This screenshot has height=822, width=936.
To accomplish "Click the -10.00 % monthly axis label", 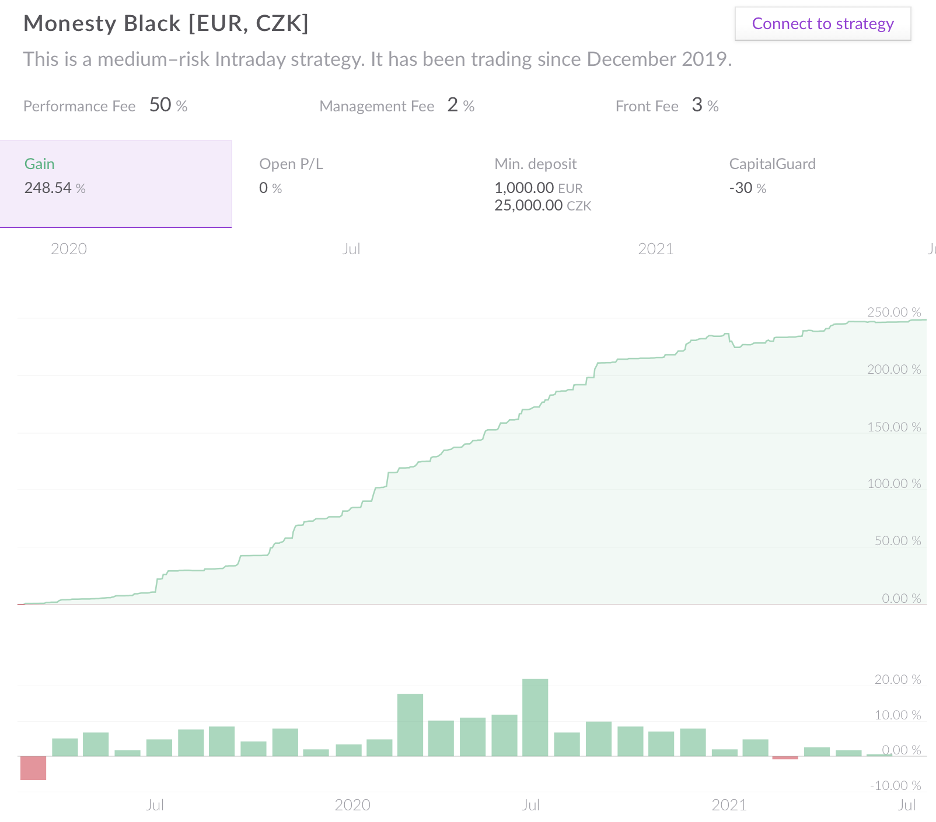I will [895, 786].
